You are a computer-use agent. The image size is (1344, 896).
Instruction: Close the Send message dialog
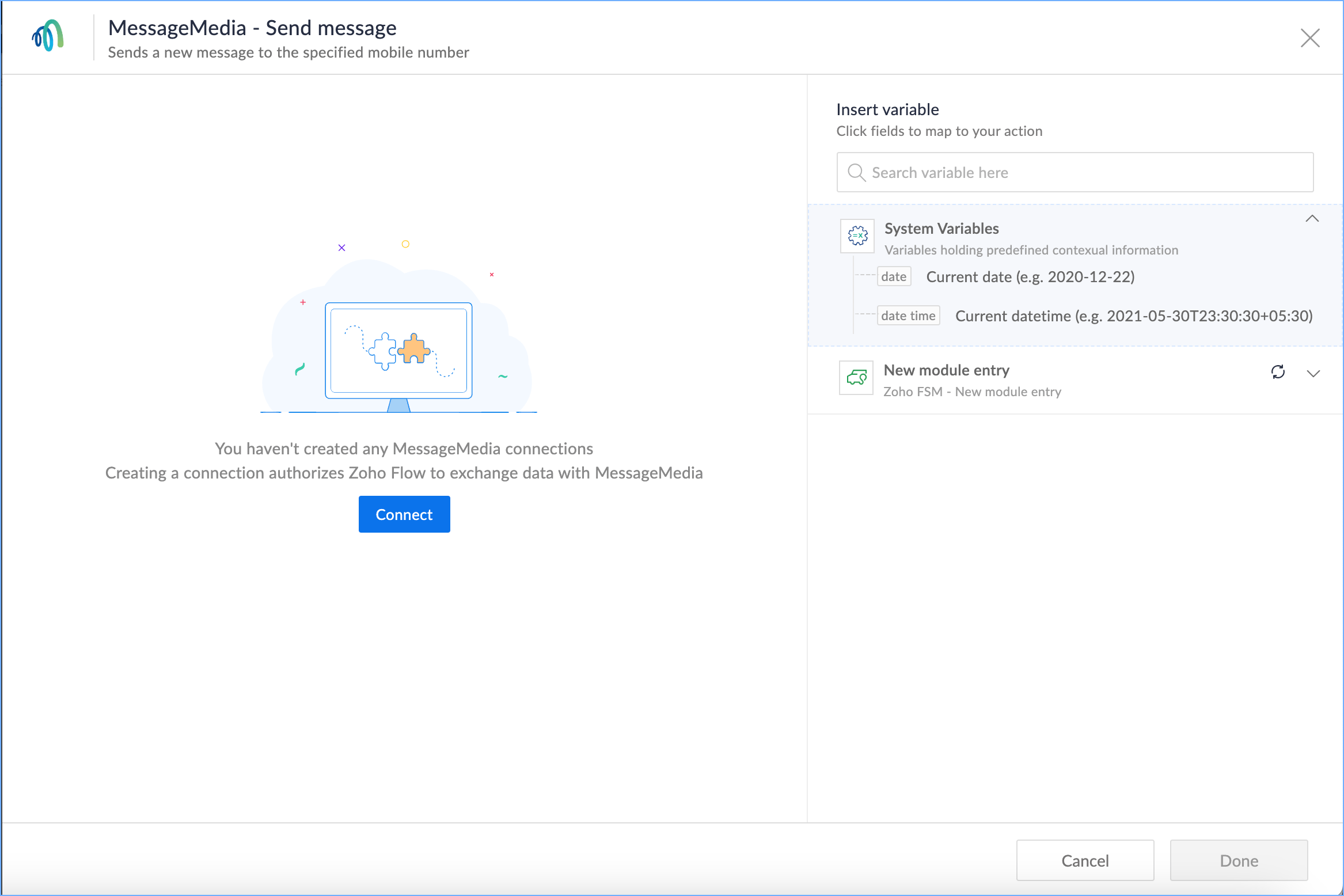pos(1309,38)
